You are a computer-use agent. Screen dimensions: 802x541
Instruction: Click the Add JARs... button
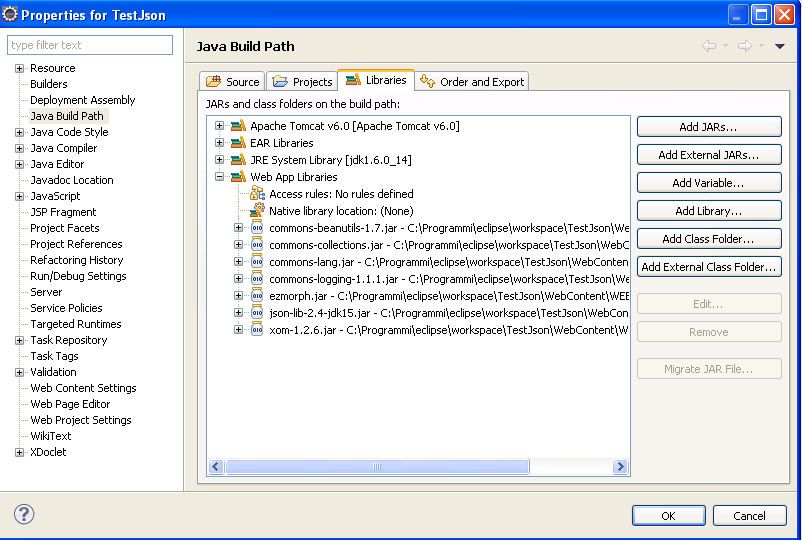point(709,127)
